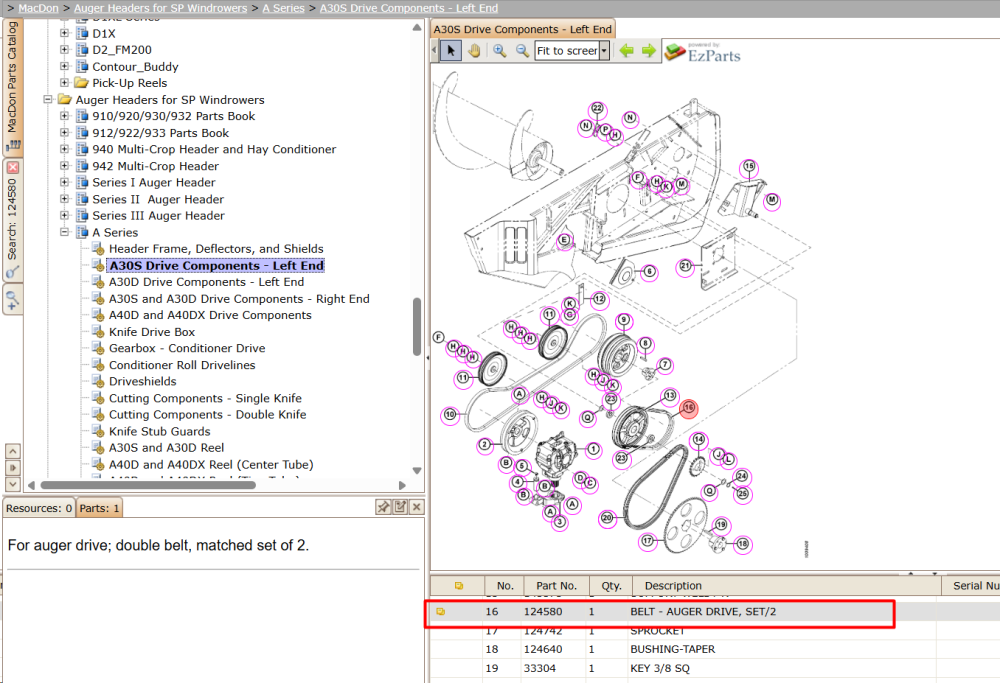The image size is (1000, 683).
Task: Click Auger Headers for SP Windrowers breadcrumb
Action: point(161,8)
